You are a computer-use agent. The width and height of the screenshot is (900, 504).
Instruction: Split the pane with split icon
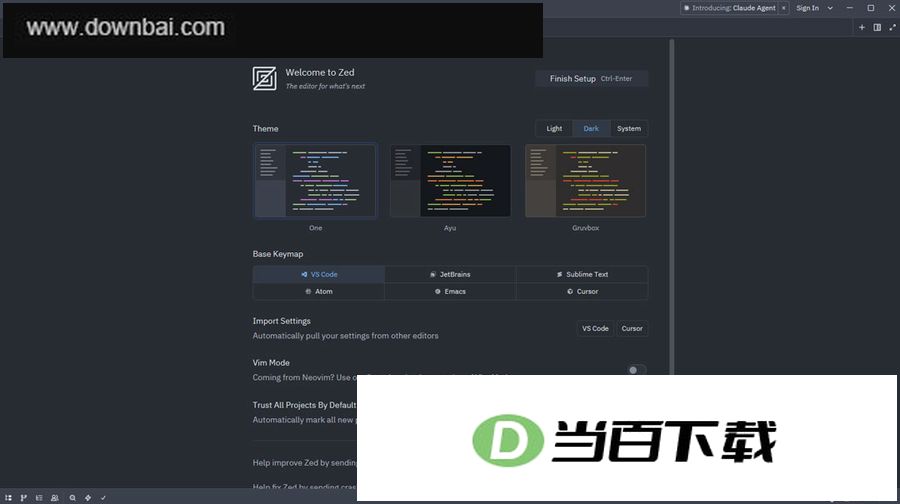pos(877,27)
